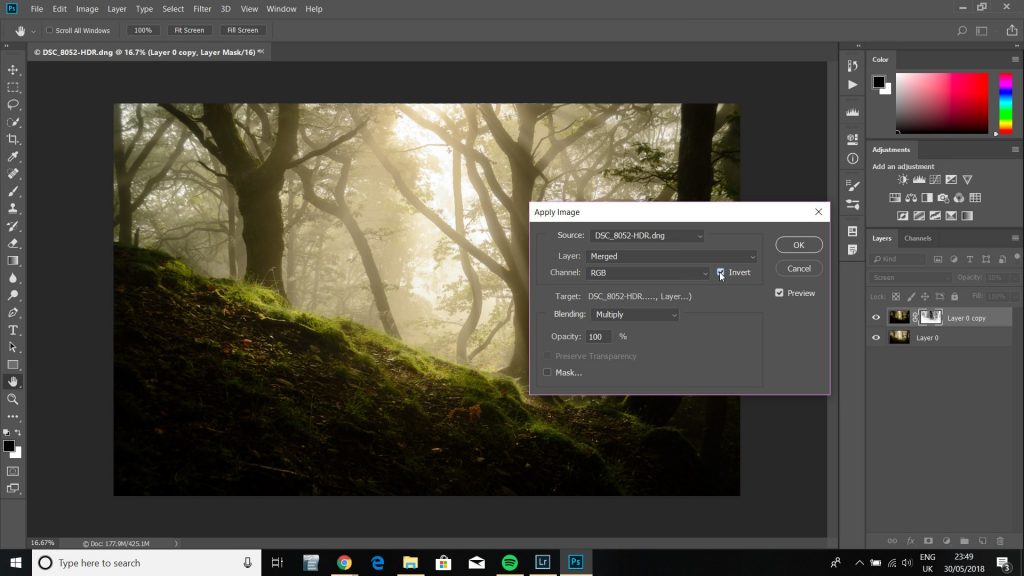Image resolution: width=1024 pixels, height=576 pixels.
Task: Open the Filter menu
Action: click(201, 9)
